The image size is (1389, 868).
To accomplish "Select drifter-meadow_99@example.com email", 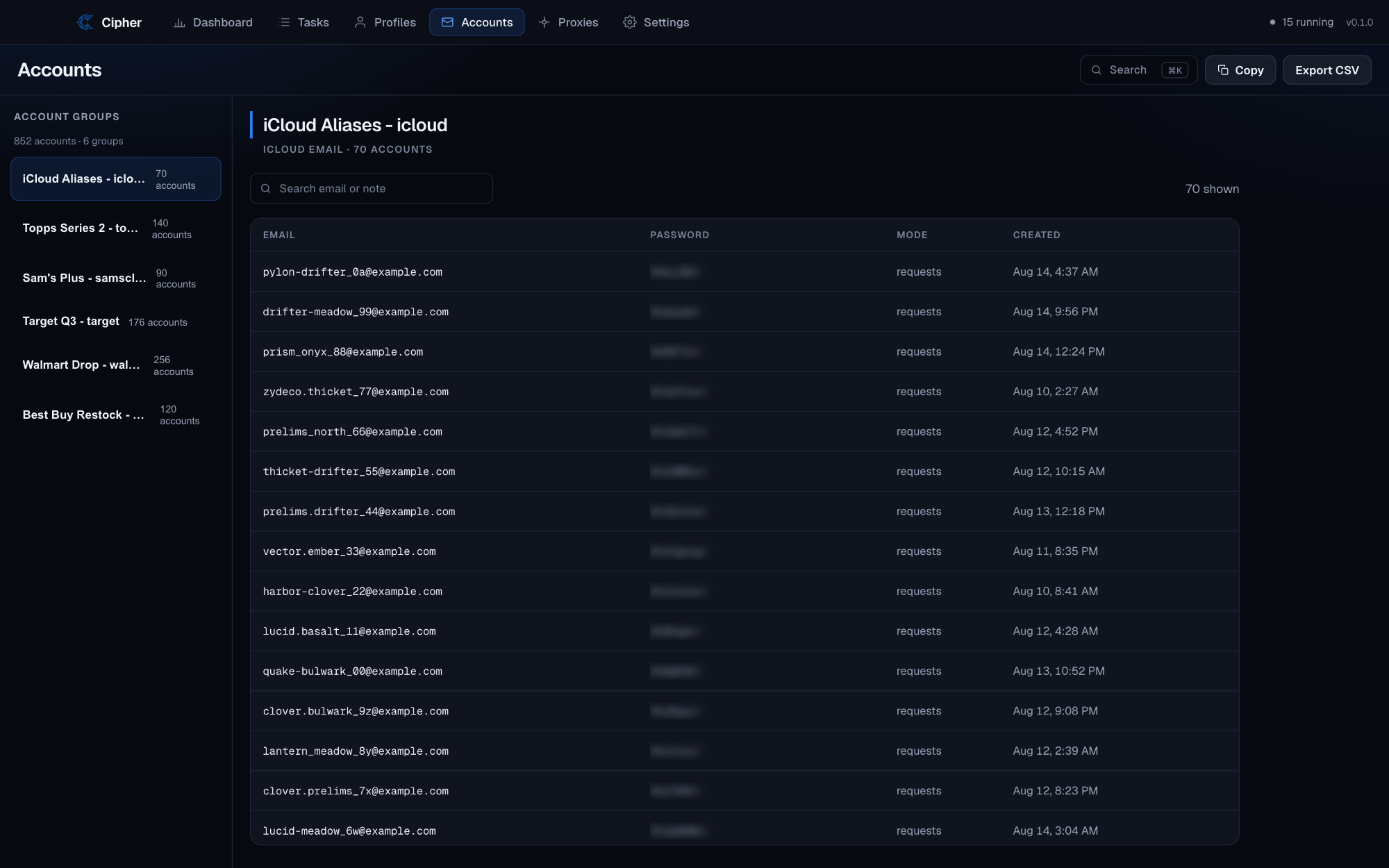I will 356,312.
